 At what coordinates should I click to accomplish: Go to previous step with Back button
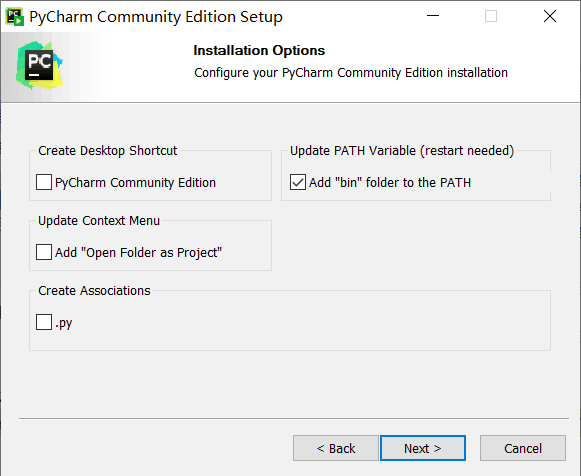(336, 448)
